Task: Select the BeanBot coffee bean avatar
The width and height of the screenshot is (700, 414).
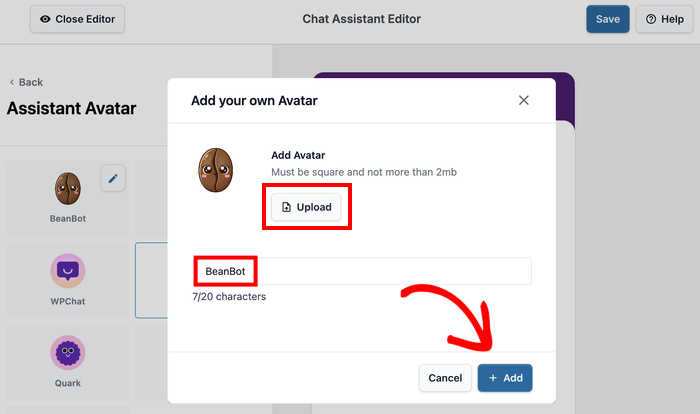Action: (x=67, y=186)
